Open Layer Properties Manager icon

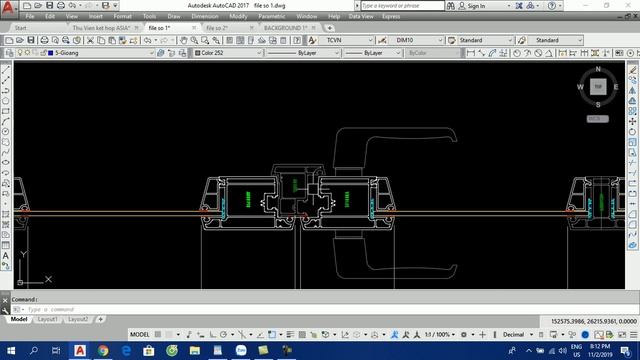coord(9,53)
